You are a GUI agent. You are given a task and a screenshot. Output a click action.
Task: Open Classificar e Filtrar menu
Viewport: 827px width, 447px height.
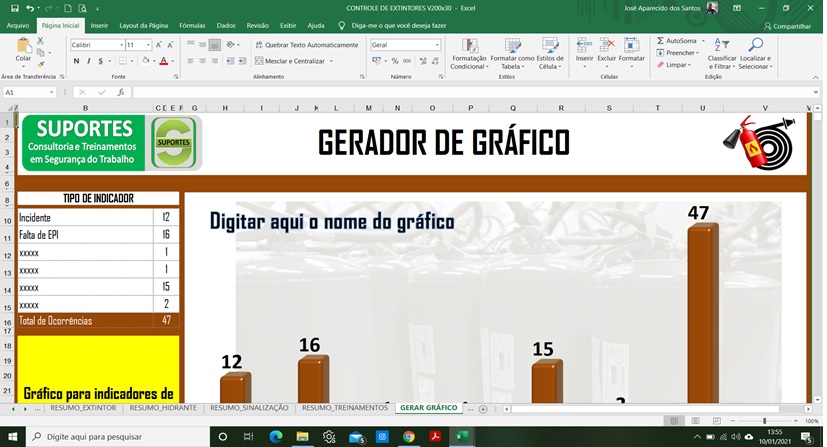click(x=722, y=54)
